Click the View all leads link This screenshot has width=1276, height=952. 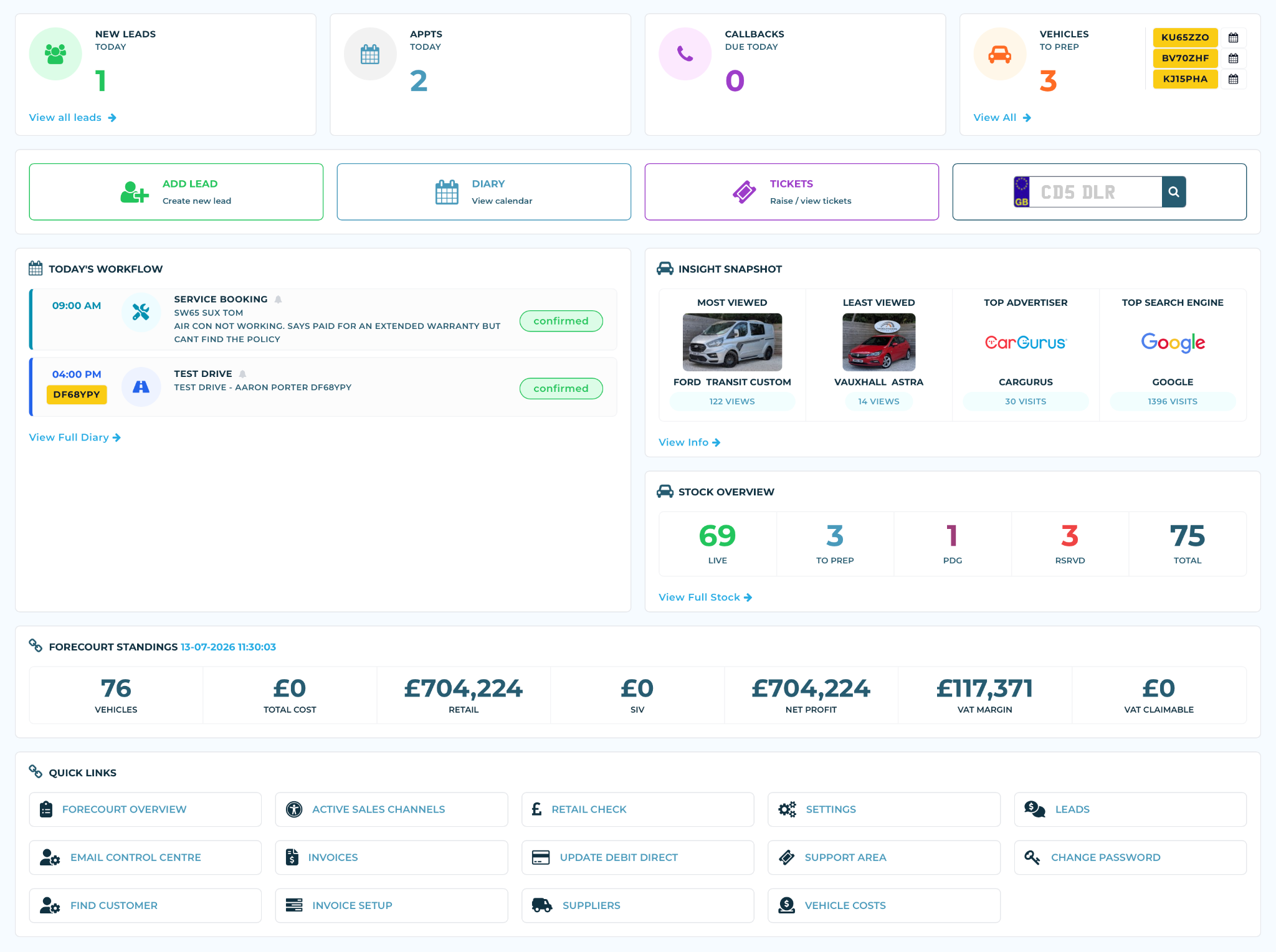pos(73,118)
